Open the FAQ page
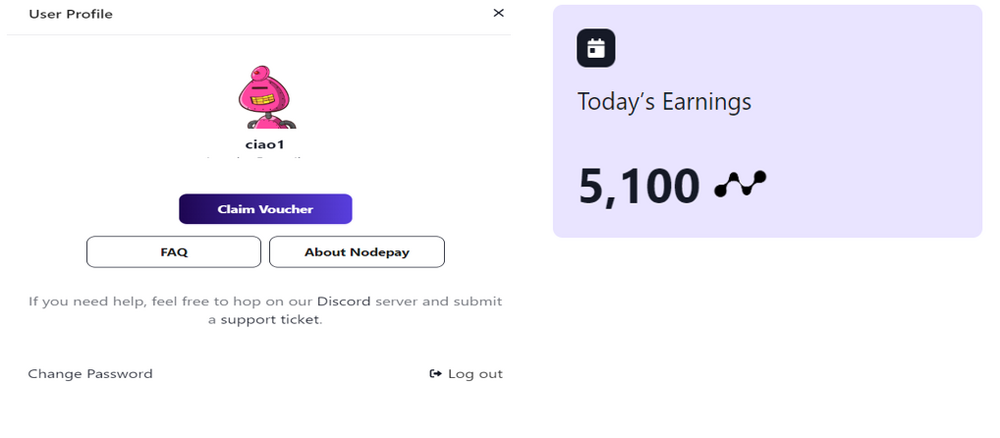This screenshot has height=438, width=1000. tap(174, 252)
